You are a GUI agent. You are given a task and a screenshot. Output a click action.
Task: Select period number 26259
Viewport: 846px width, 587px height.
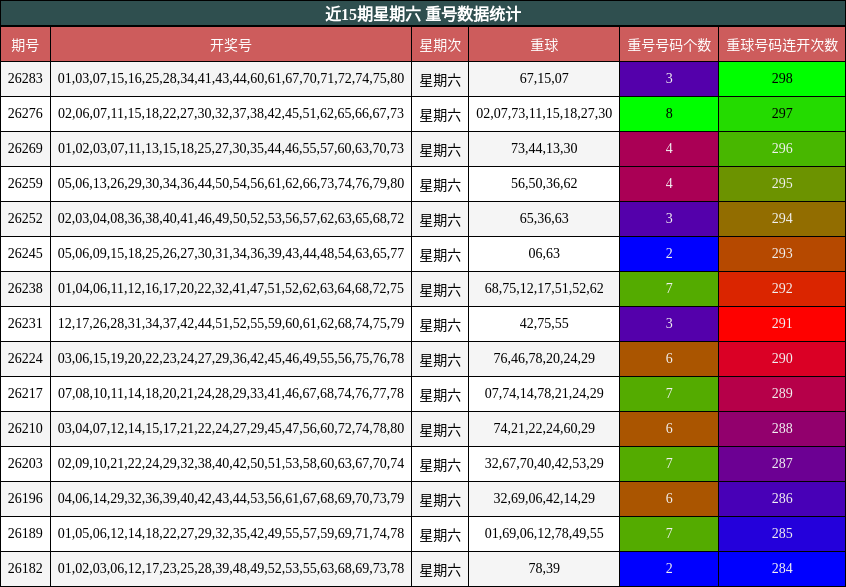point(25,184)
